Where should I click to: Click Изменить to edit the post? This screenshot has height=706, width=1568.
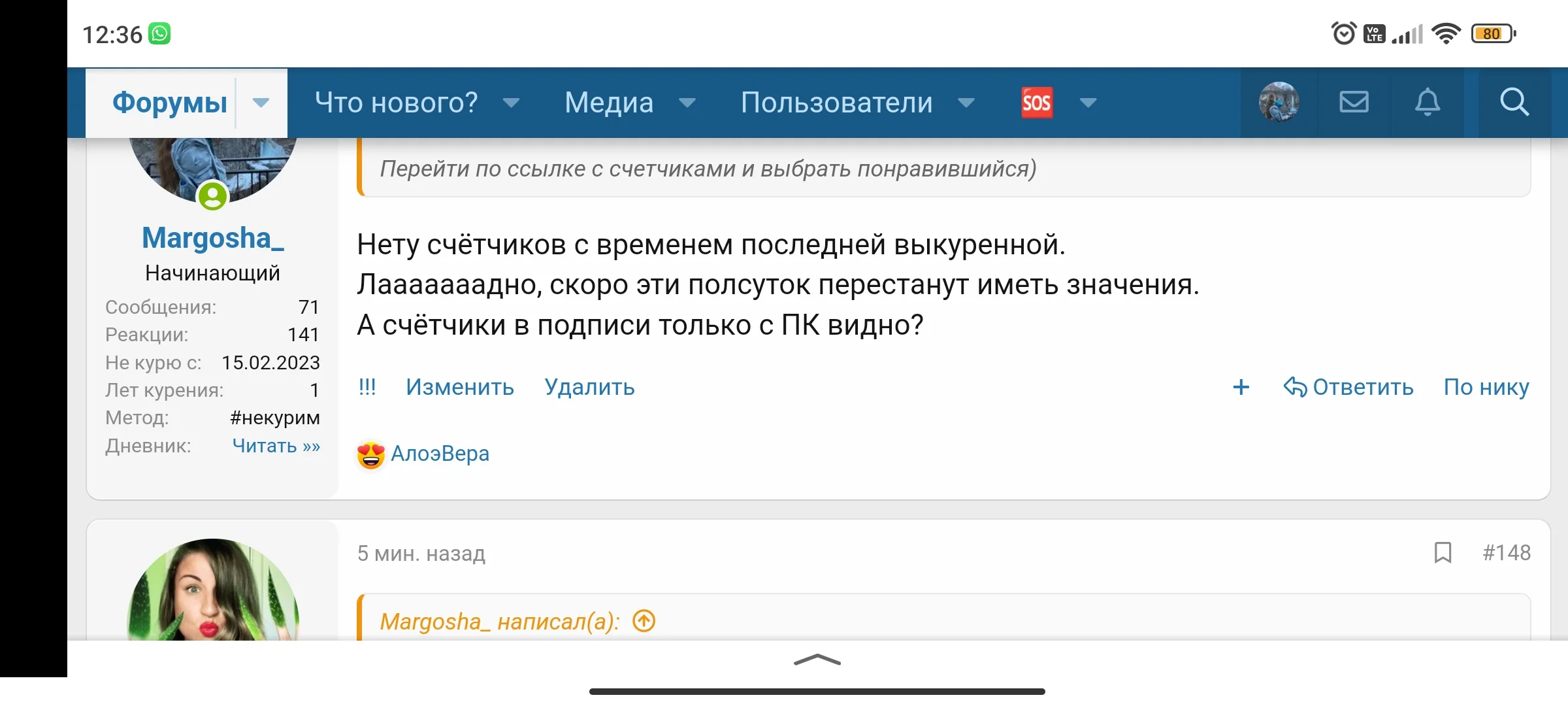[459, 388]
